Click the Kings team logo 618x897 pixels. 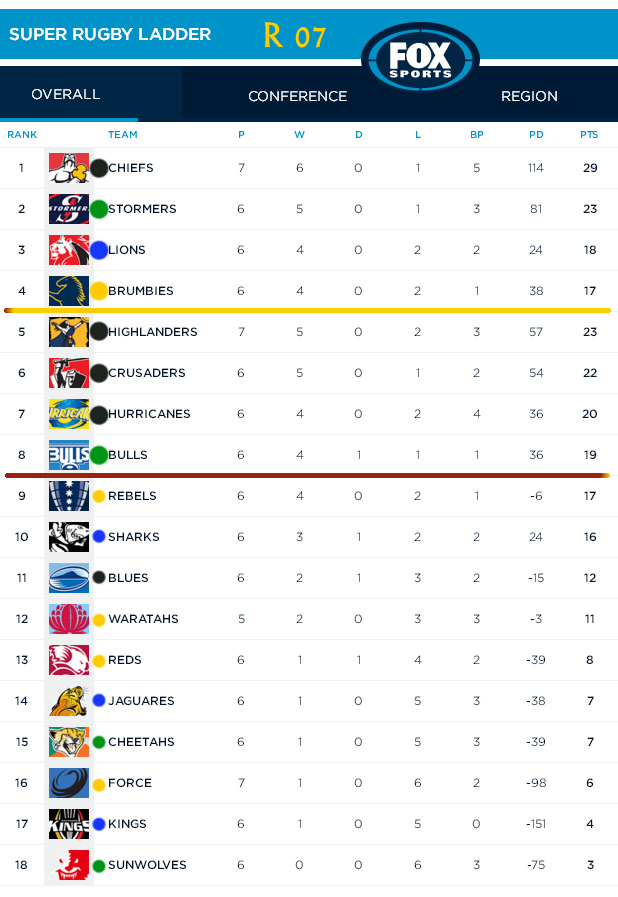68,824
